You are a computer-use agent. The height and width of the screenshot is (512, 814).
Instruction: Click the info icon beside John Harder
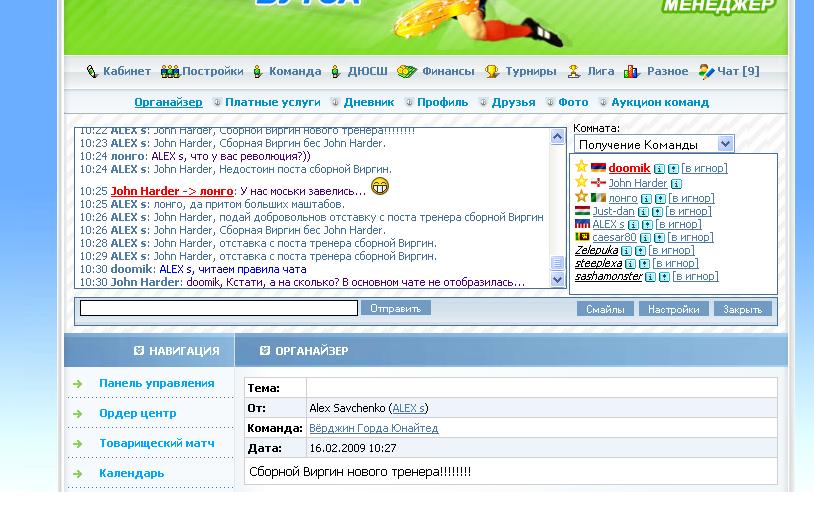pyautogui.click(x=676, y=184)
